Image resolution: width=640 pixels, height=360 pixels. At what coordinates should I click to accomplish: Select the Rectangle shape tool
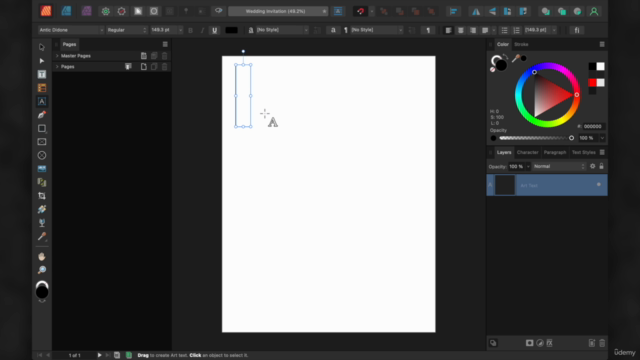click(x=42, y=128)
